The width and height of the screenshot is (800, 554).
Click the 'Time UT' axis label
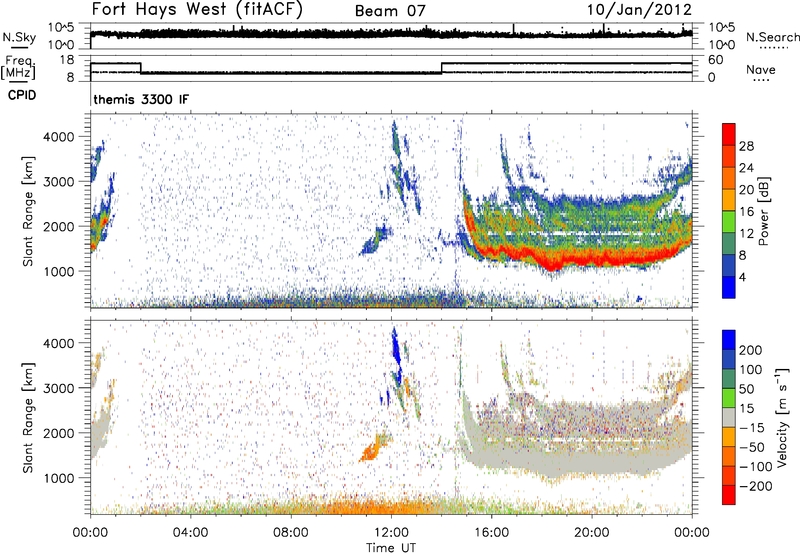click(x=391, y=547)
